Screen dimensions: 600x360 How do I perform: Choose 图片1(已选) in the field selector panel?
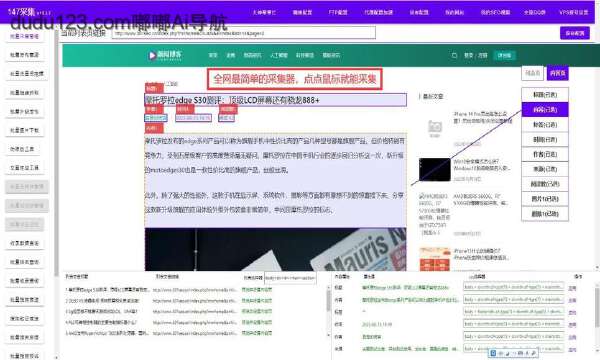point(545,199)
